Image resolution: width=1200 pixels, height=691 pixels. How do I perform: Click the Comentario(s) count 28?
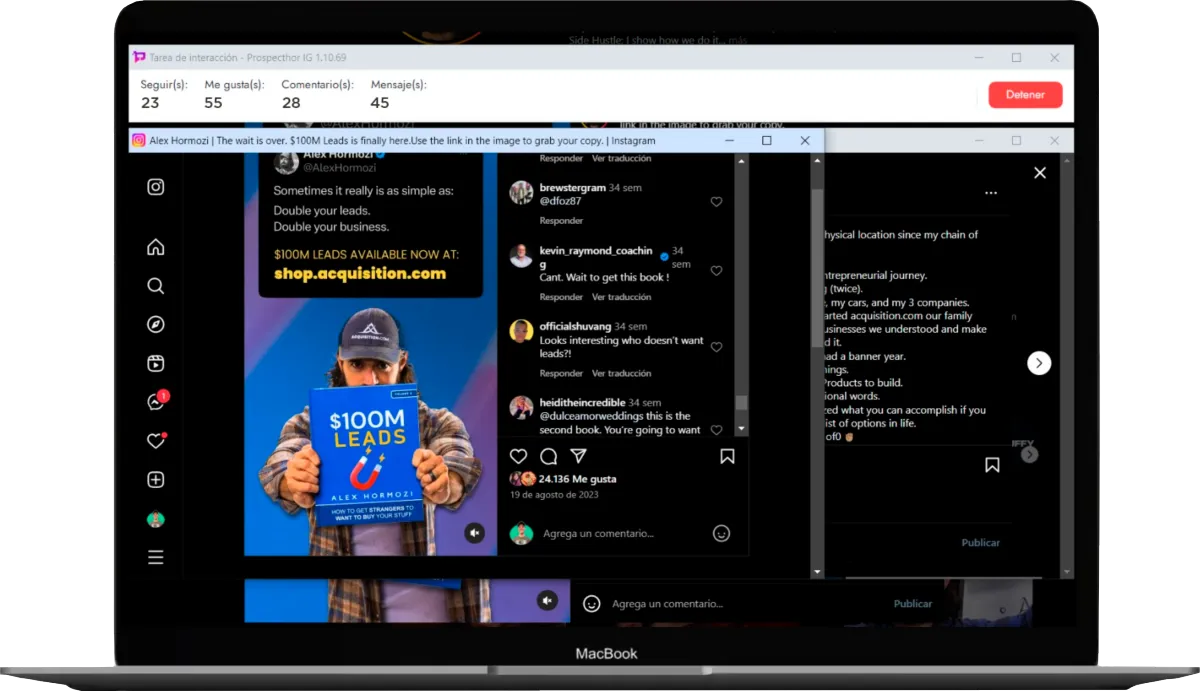click(x=291, y=103)
